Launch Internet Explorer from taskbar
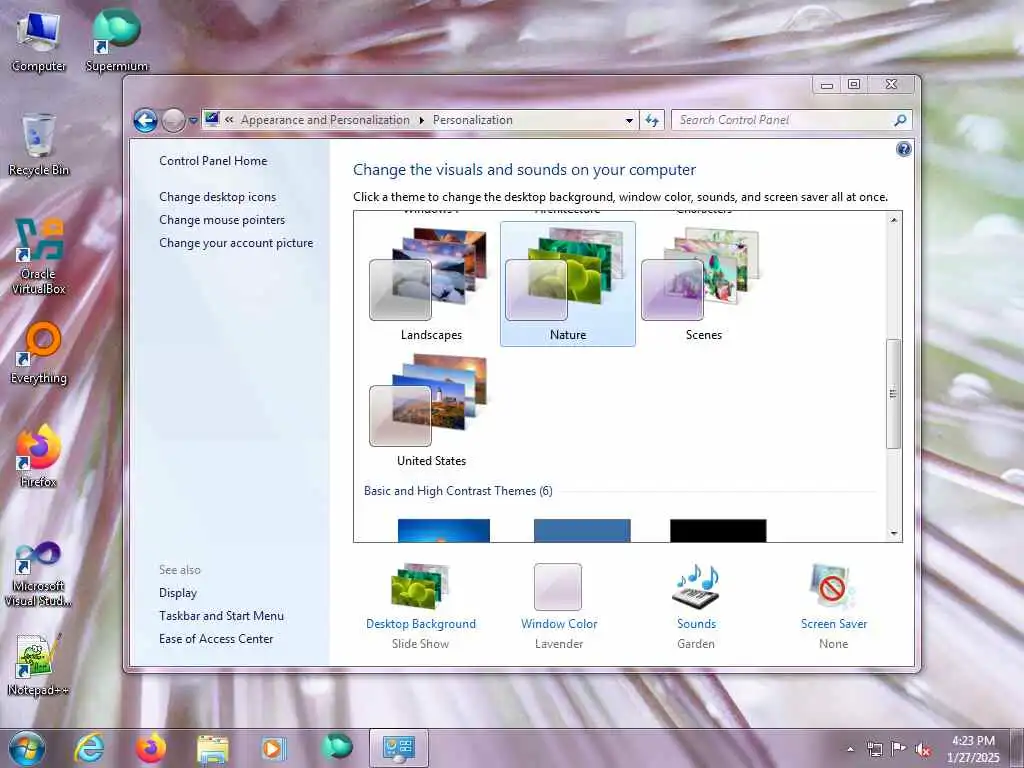1024x768 pixels. coord(89,748)
